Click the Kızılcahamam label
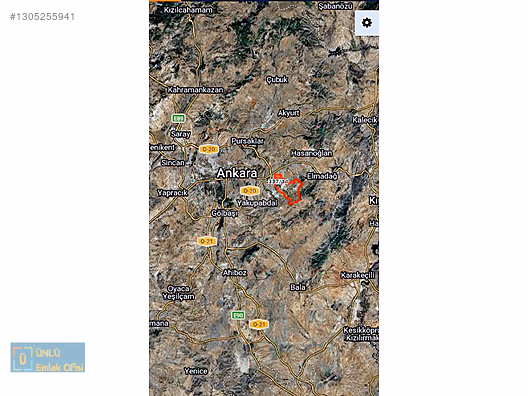The image size is (528, 396). point(188,10)
